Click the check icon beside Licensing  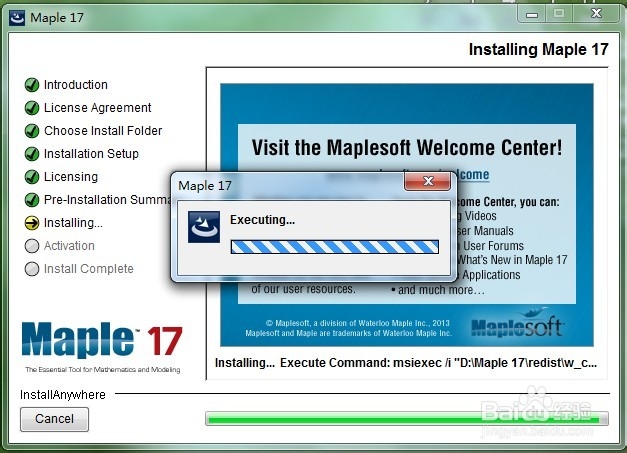(32, 177)
